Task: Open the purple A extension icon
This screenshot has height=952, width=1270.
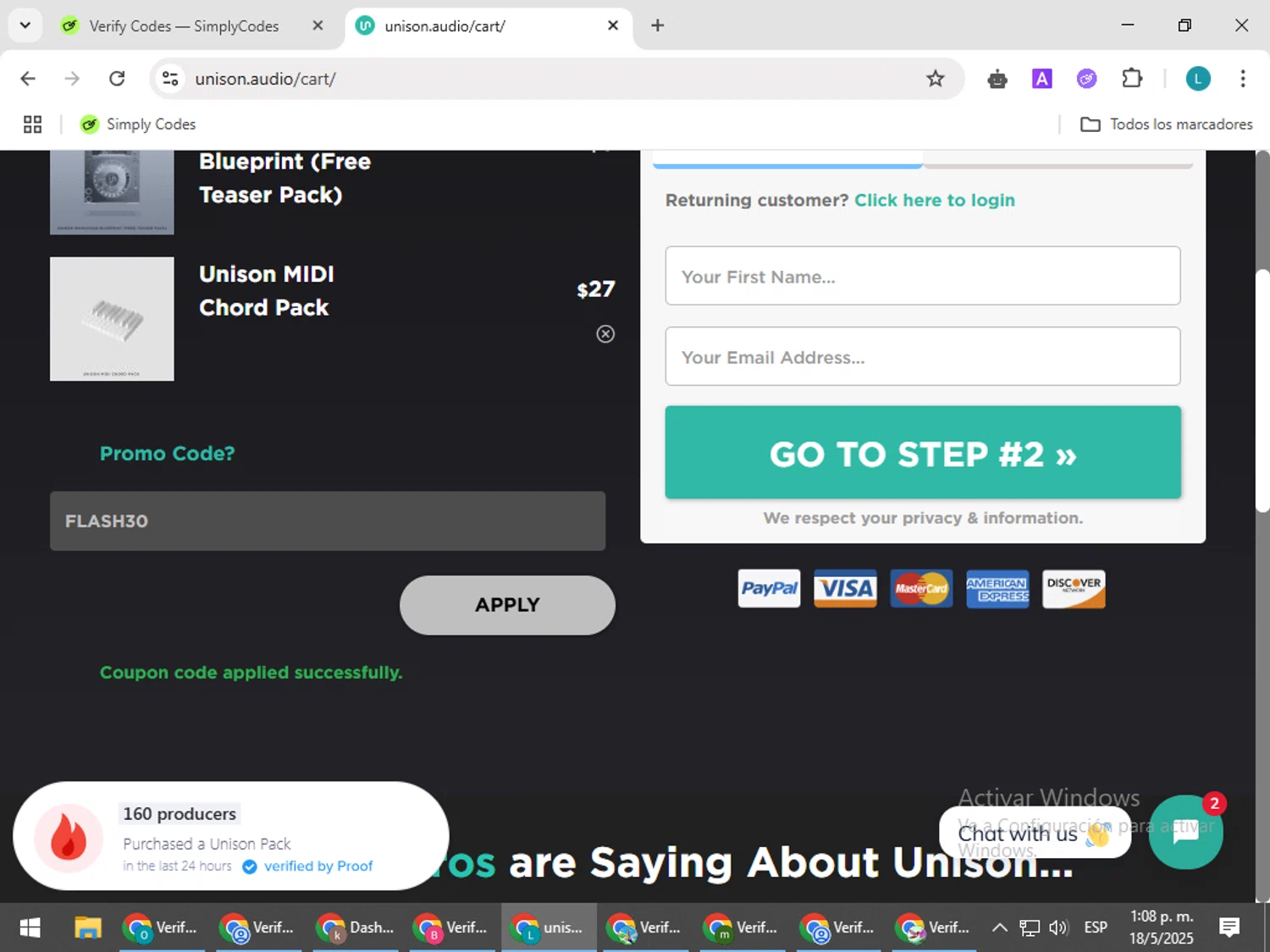Action: (x=1041, y=79)
